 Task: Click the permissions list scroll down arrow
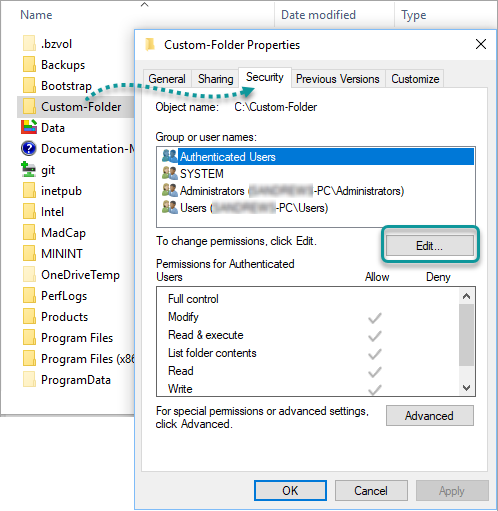click(467, 387)
